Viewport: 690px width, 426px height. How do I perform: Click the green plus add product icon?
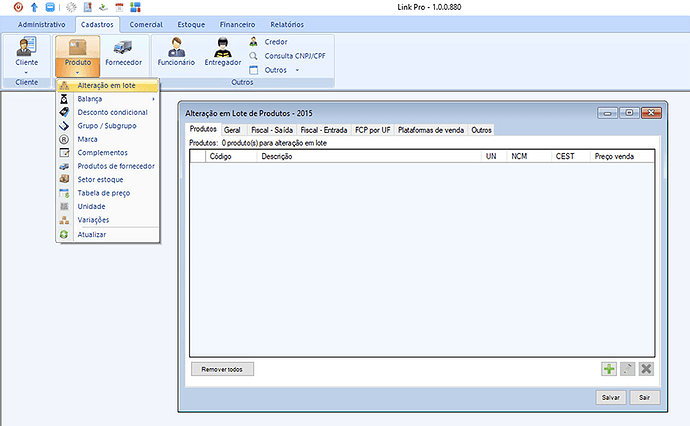tap(609, 369)
